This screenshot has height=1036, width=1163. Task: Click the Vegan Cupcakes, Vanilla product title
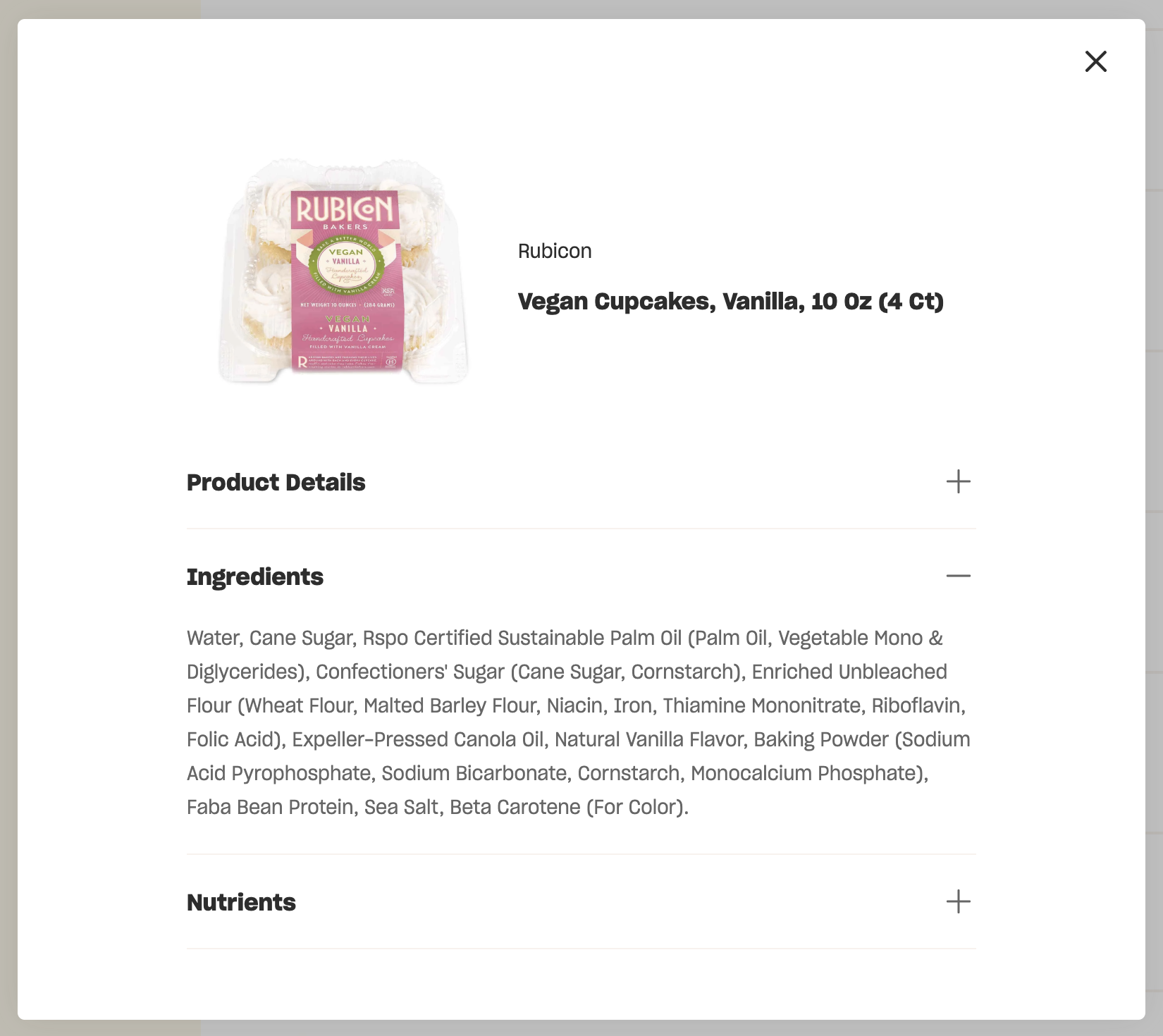(x=731, y=302)
